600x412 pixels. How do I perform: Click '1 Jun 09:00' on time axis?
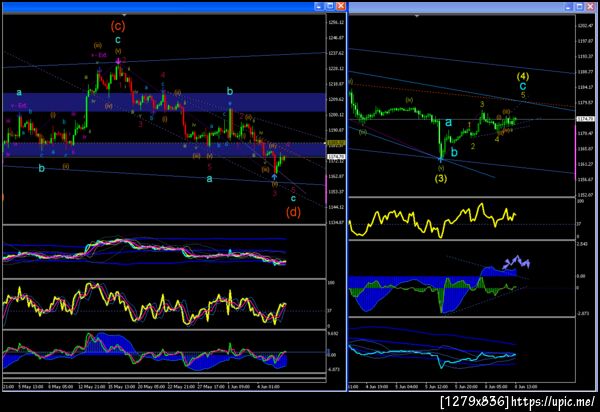(239, 387)
